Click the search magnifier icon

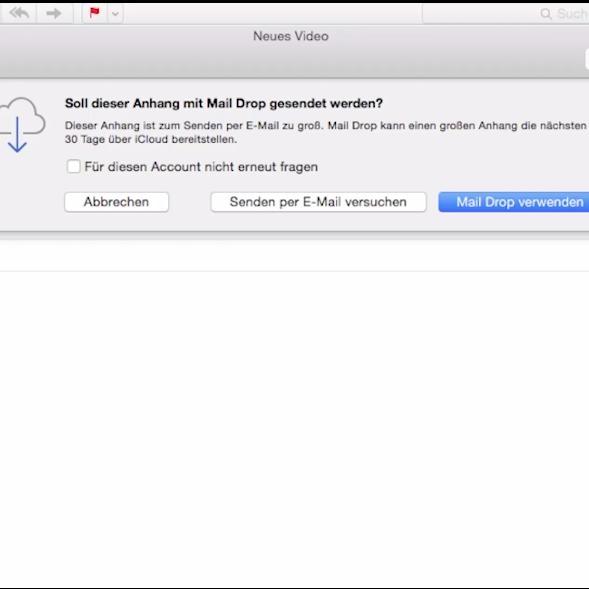tap(545, 14)
